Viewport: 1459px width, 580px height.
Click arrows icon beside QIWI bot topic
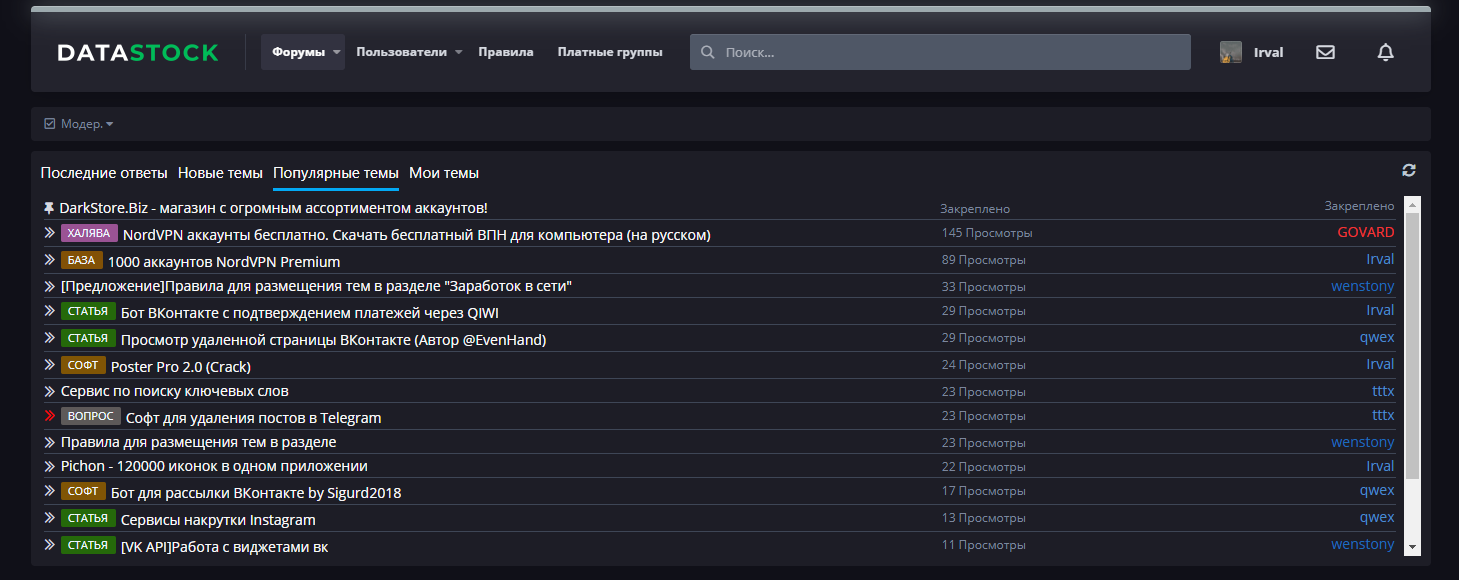[49, 310]
